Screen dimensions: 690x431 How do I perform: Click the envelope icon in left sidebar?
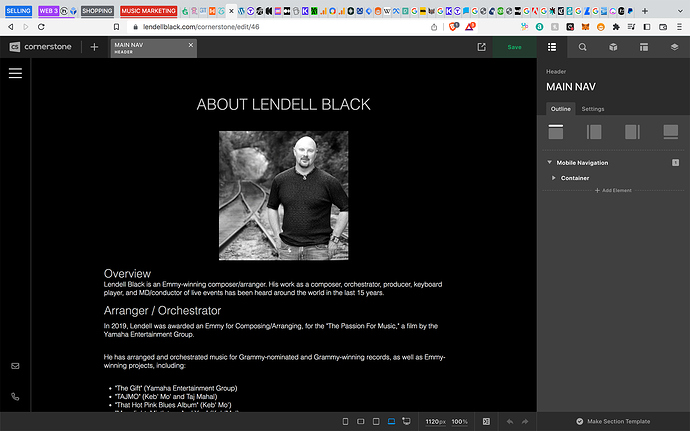coord(15,366)
